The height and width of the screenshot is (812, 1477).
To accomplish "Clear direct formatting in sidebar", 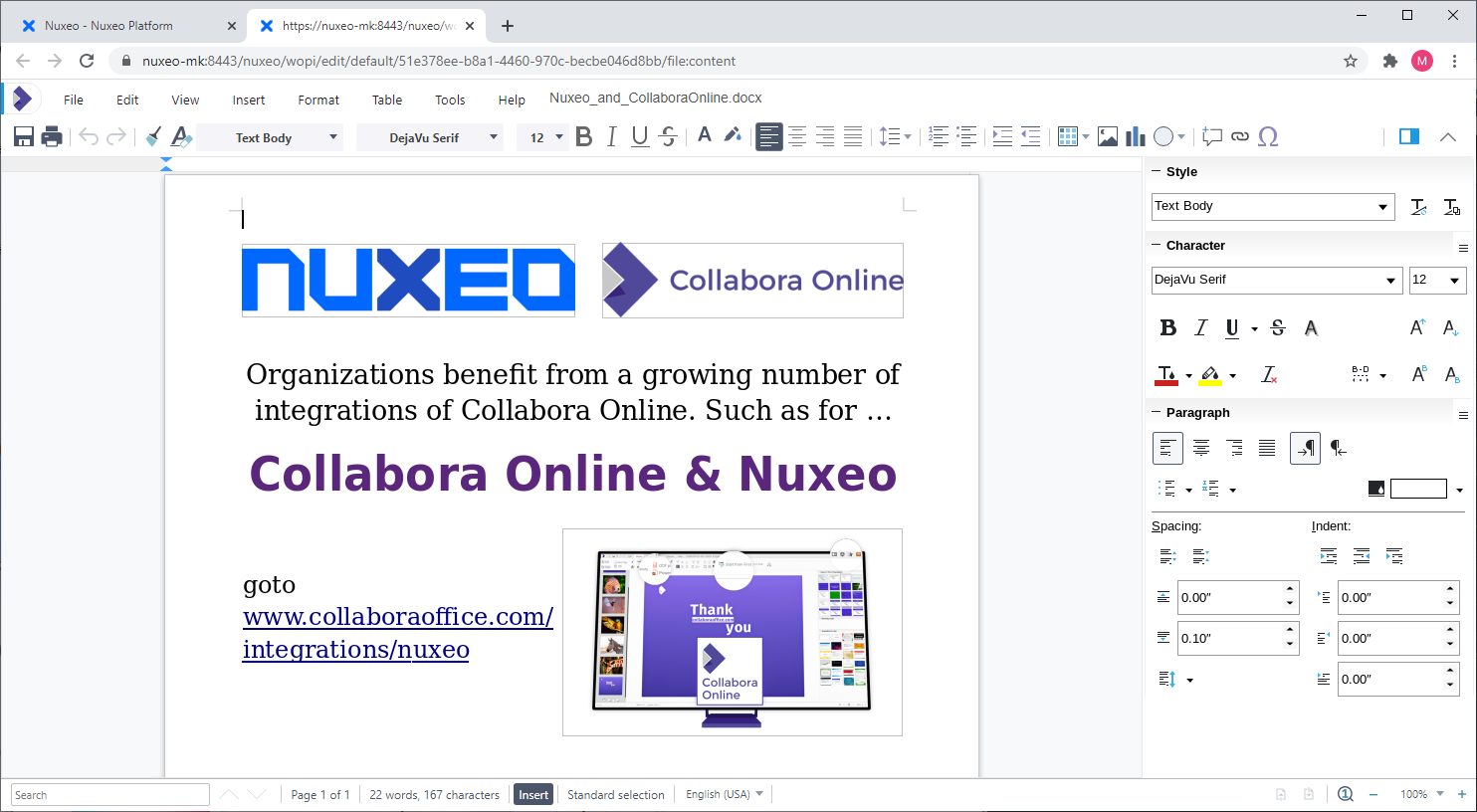I will point(1269,374).
